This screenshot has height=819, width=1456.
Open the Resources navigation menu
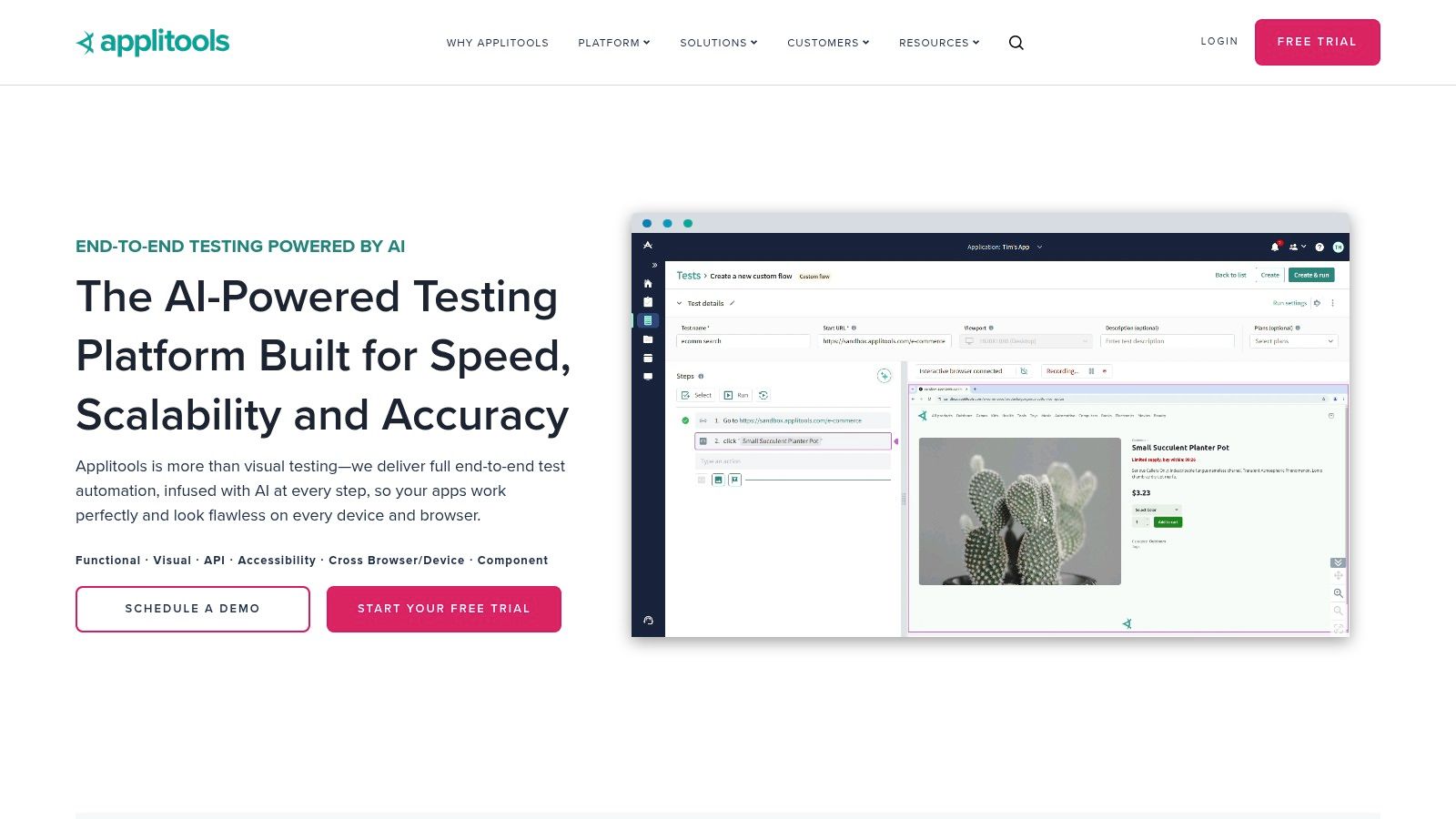pyautogui.click(x=939, y=43)
